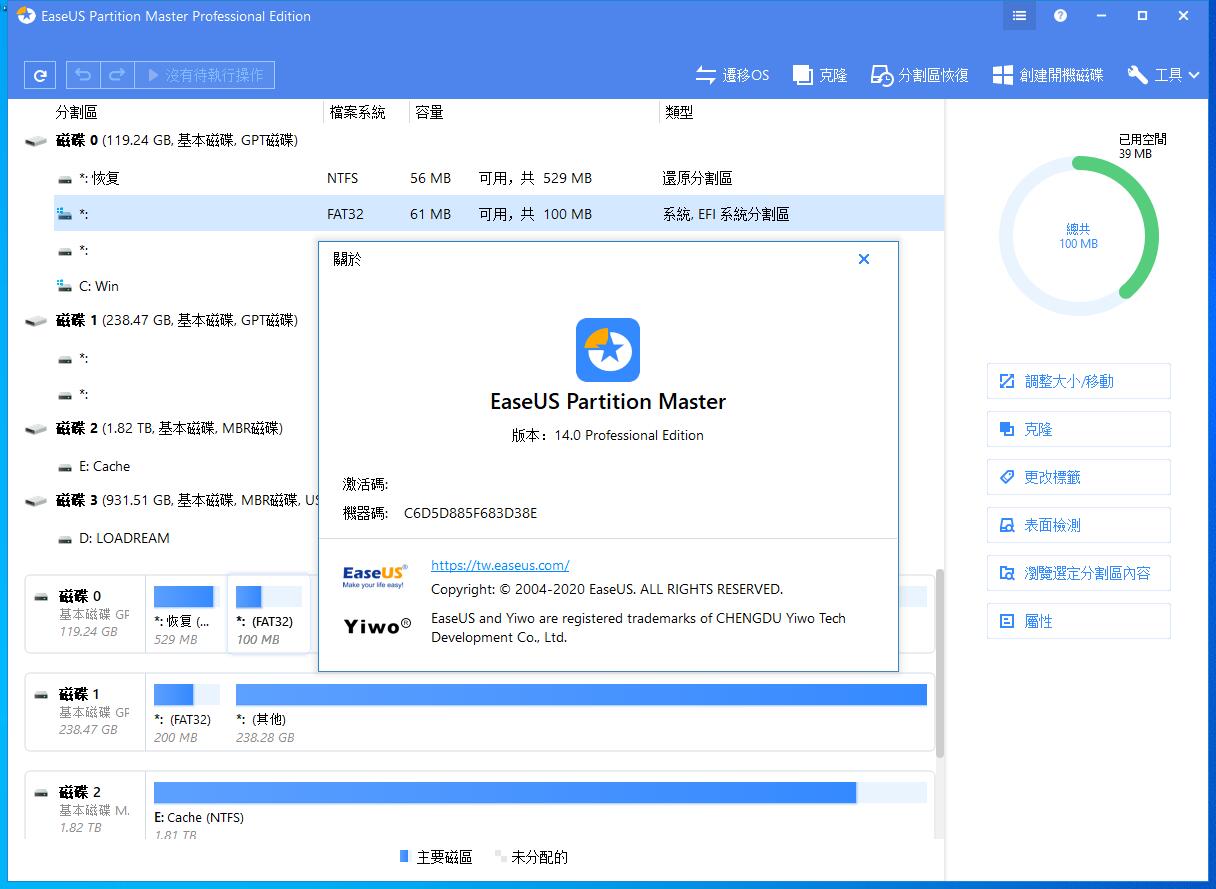Click the Windows icon beside C: Win
Image resolution: width=1216 pixels, height=889 pixels.
coord(65,286)
